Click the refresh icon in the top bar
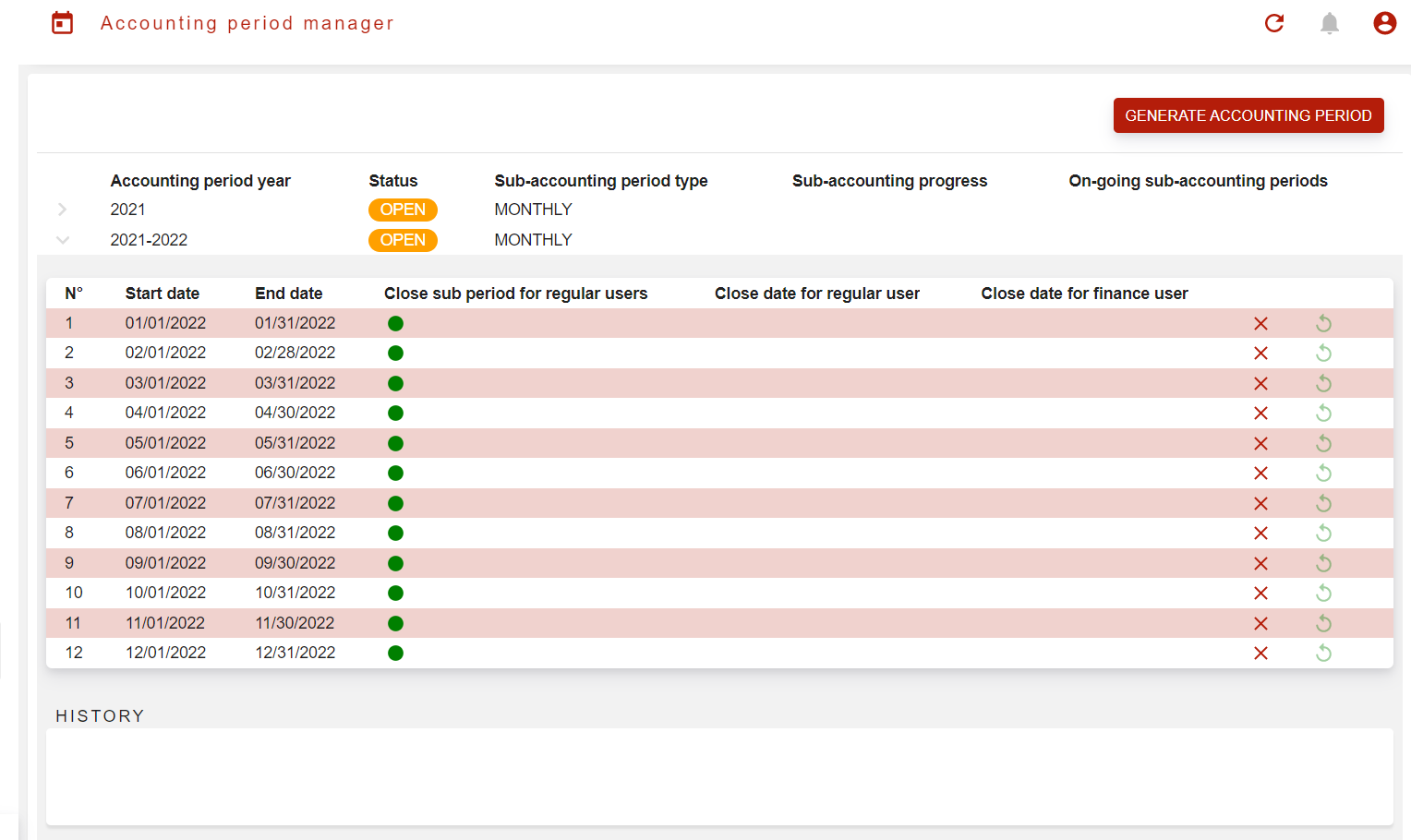The height and width of the screenshot is (840, 1411). [1274, 23]
